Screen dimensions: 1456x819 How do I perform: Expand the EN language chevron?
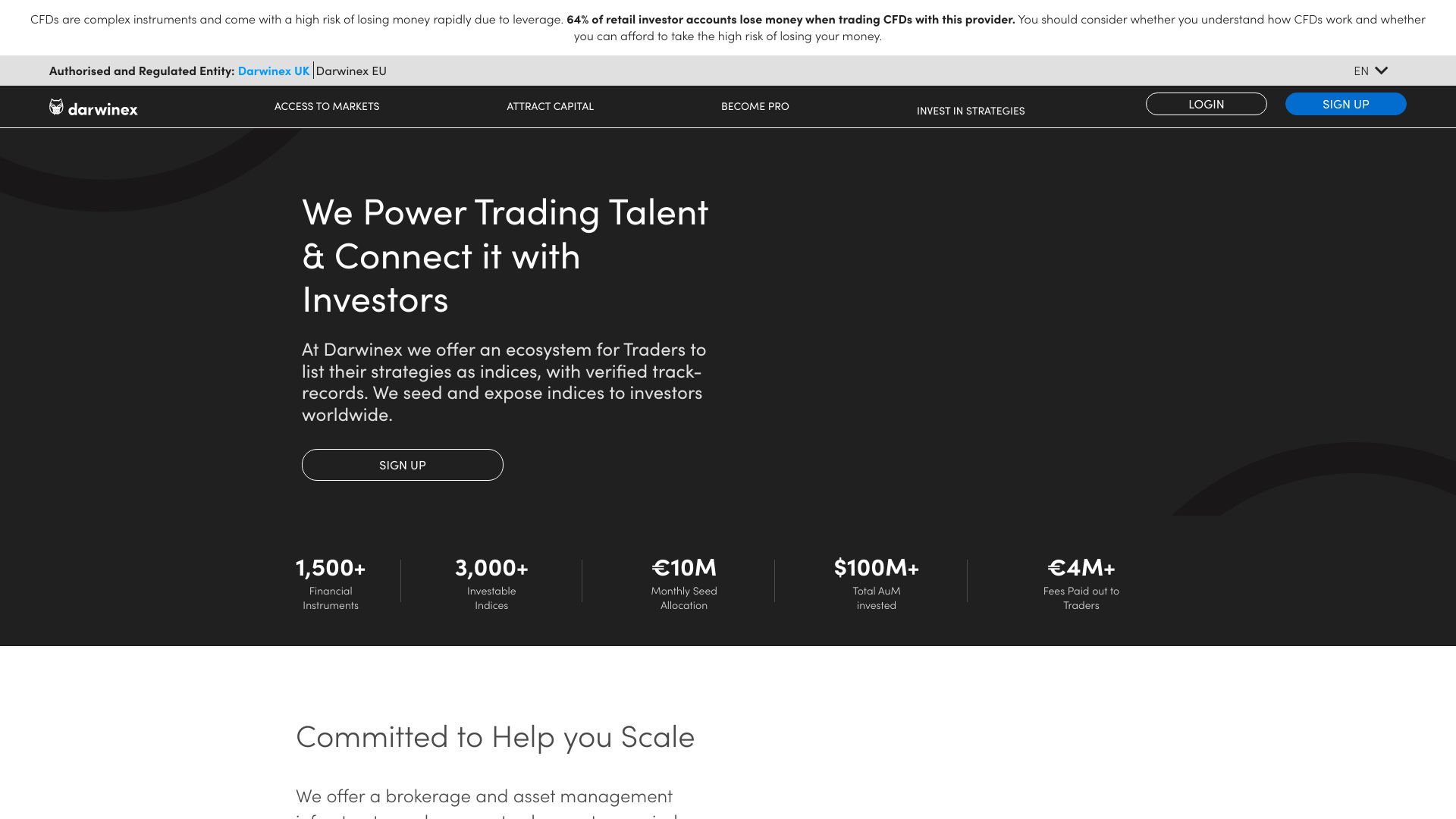1381,71
